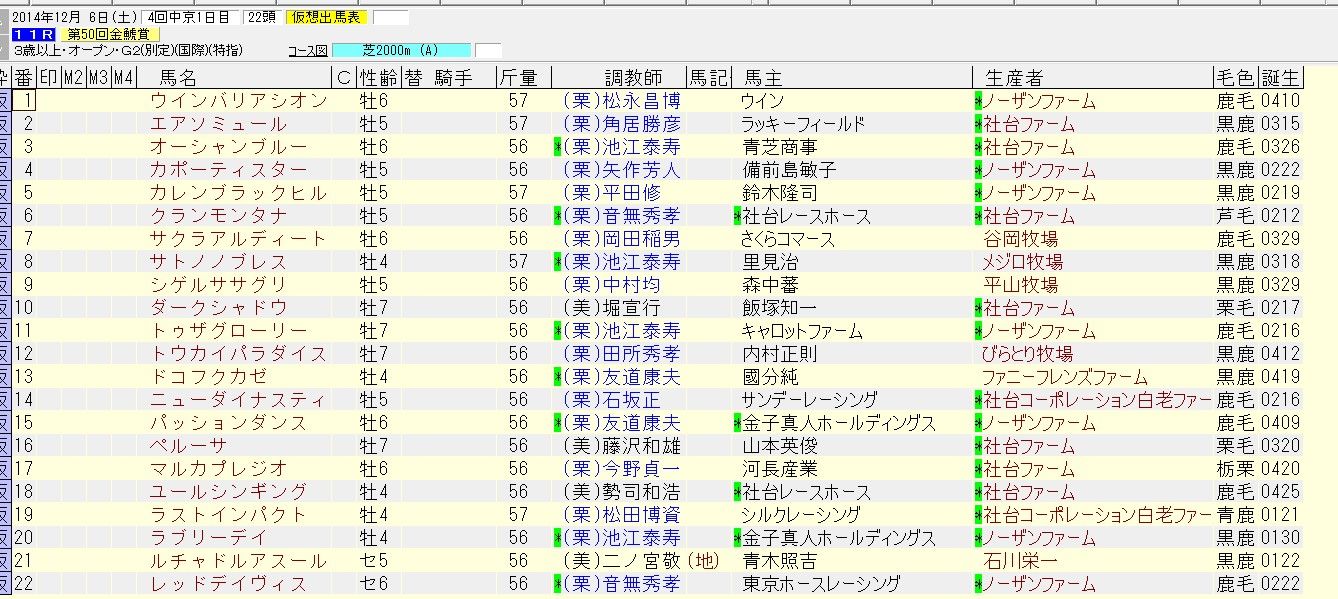Open trainer (栗)矢作芳人
1338x599 pixels.
[621, 170]
